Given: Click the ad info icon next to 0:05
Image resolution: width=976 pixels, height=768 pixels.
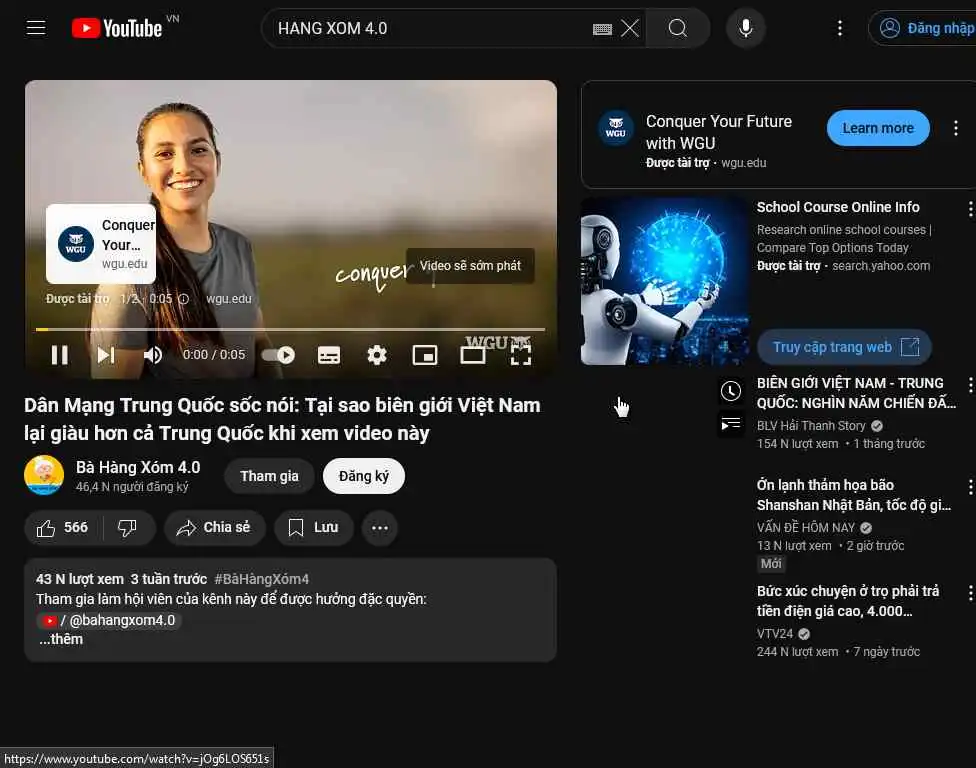Looking at the screenshot, I should [x=184, y=299].
